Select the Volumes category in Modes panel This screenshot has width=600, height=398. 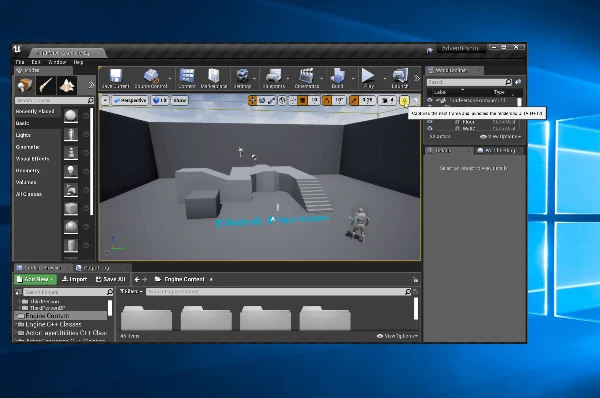coord(38,183)
